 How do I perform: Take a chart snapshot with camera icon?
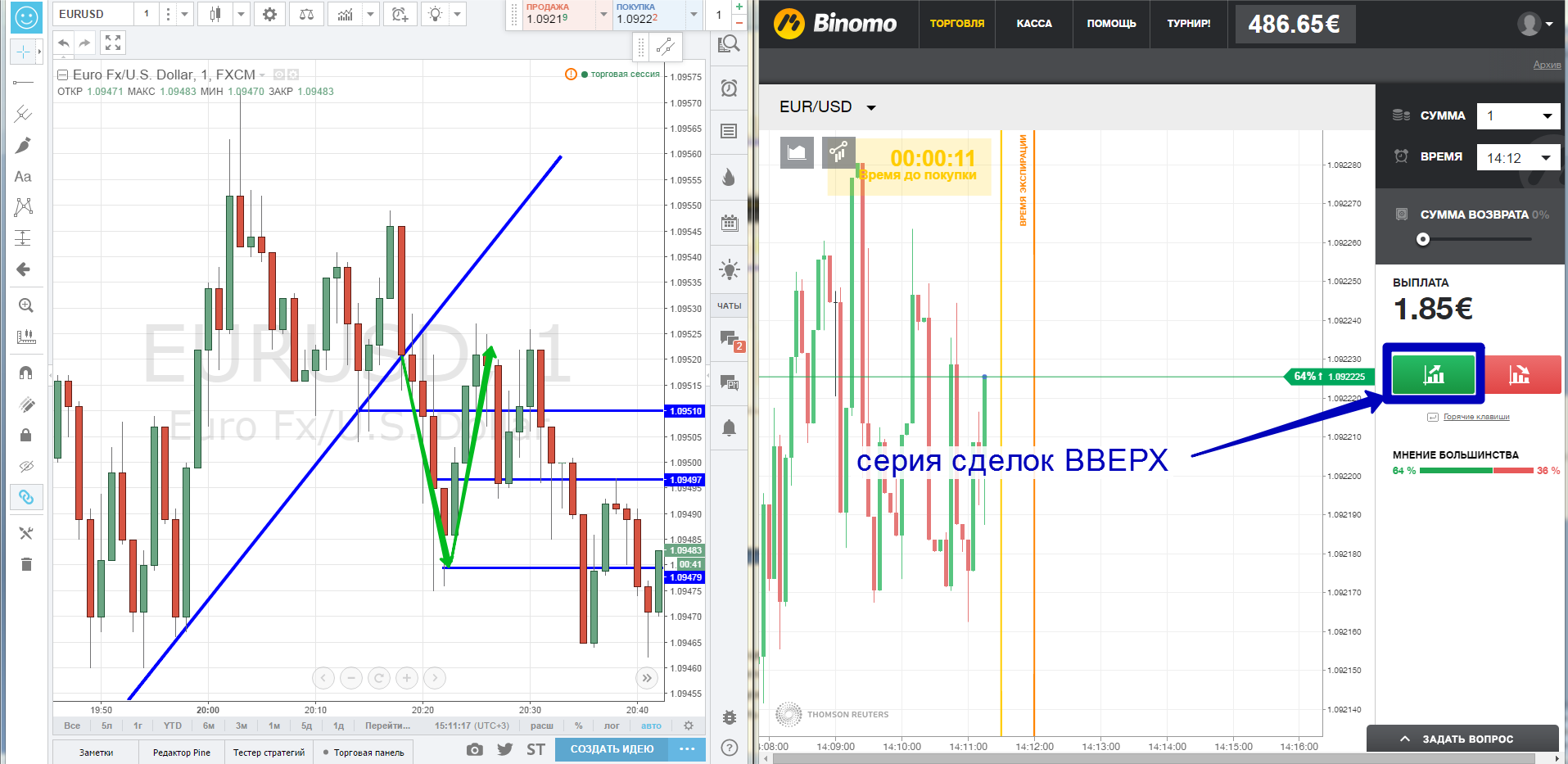[474, 749]
